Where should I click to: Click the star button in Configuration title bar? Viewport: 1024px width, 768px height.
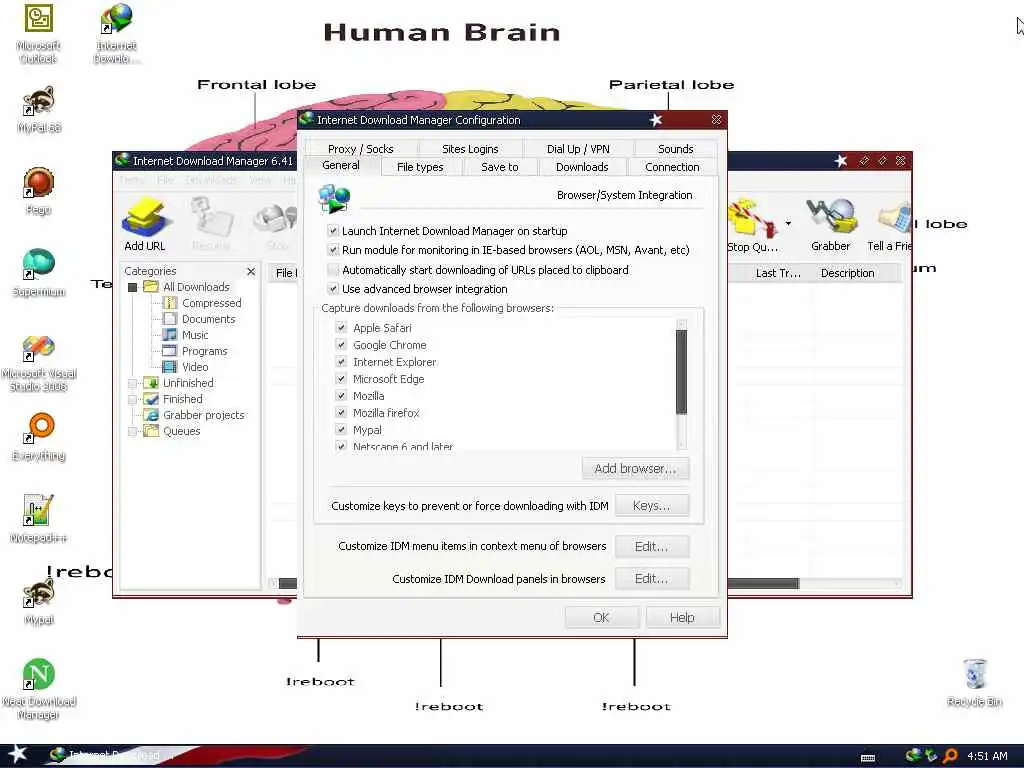point(656,120)
